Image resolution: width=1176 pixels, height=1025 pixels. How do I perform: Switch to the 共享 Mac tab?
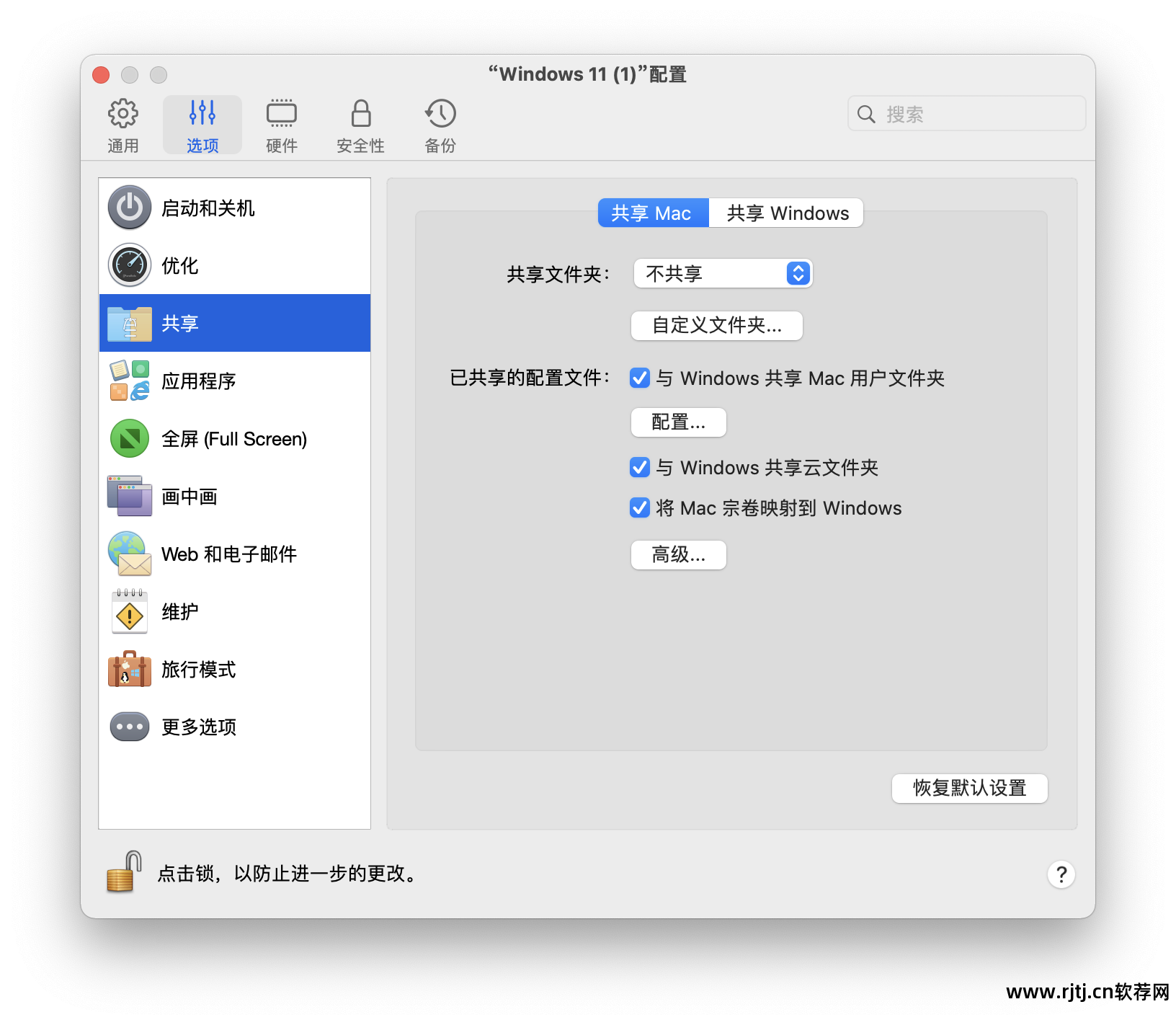tap(654, 213)
